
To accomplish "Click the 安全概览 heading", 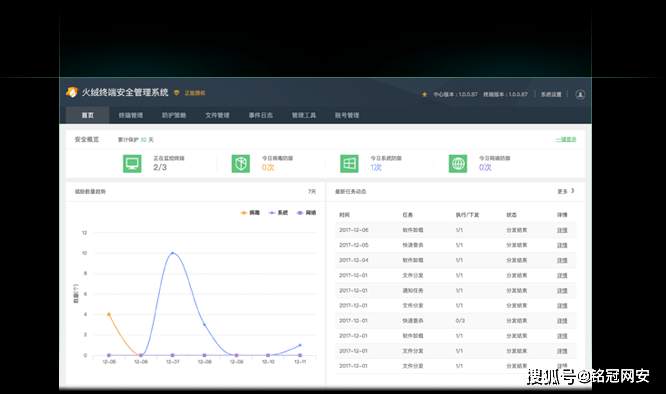I will point(87,139).
